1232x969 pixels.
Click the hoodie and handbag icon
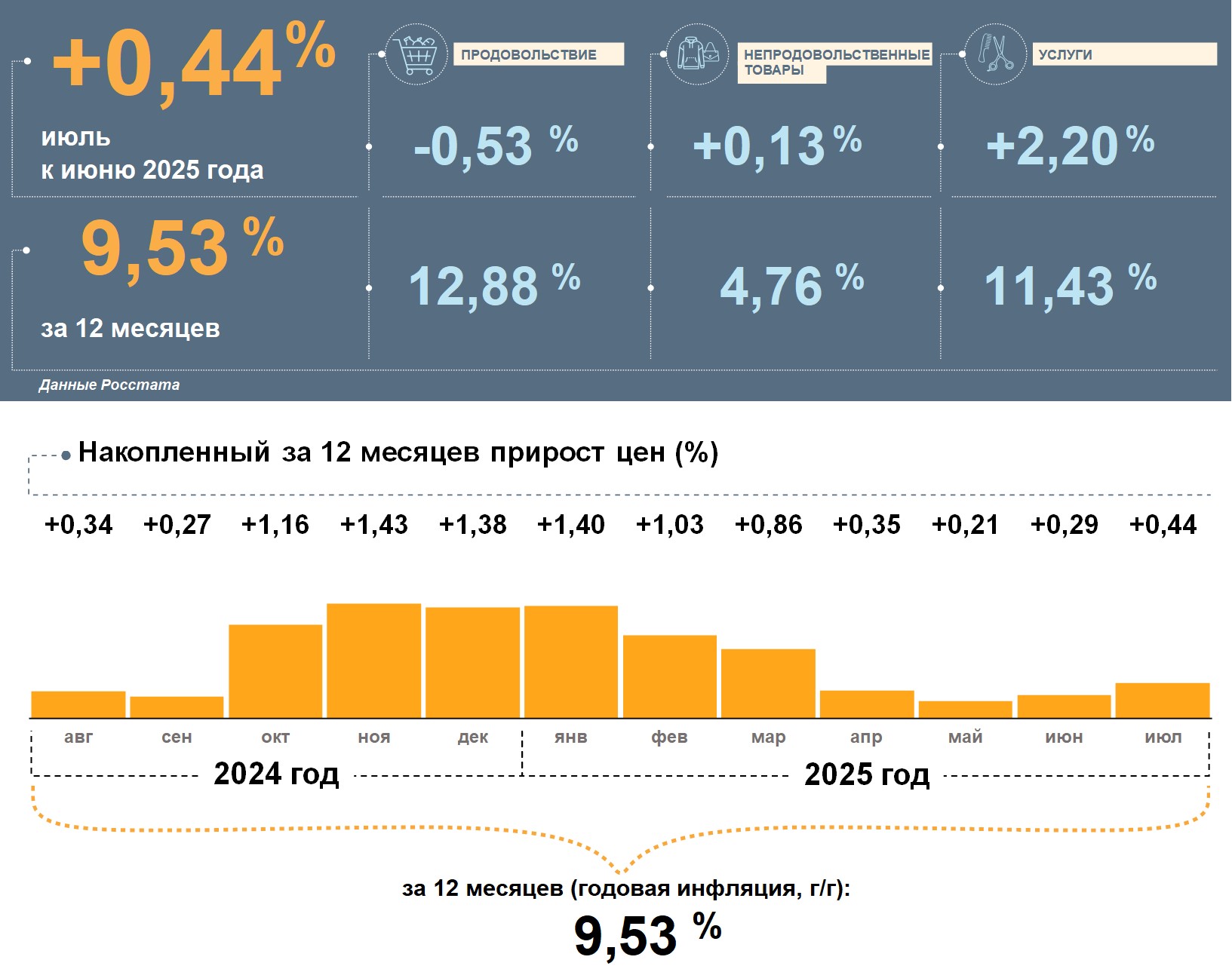pyautogui.click(x=699, y=54)
